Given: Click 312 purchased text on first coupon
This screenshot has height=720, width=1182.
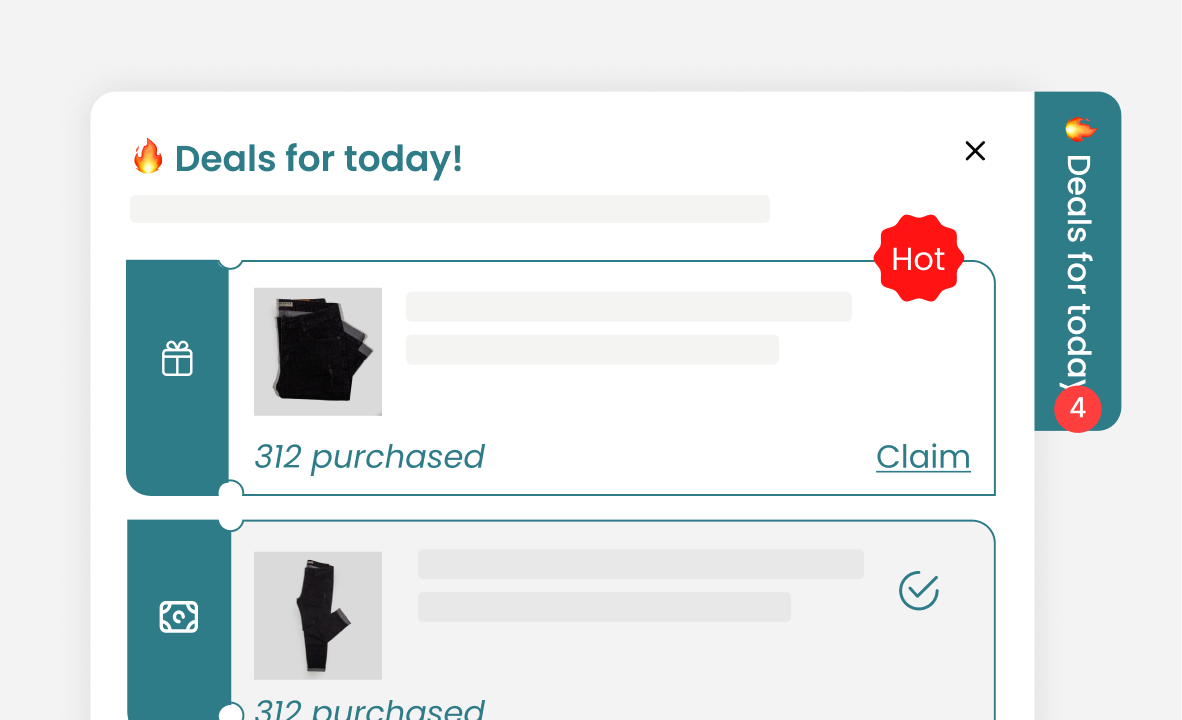Looking at the screenshot, I should (x=369, y=457).
